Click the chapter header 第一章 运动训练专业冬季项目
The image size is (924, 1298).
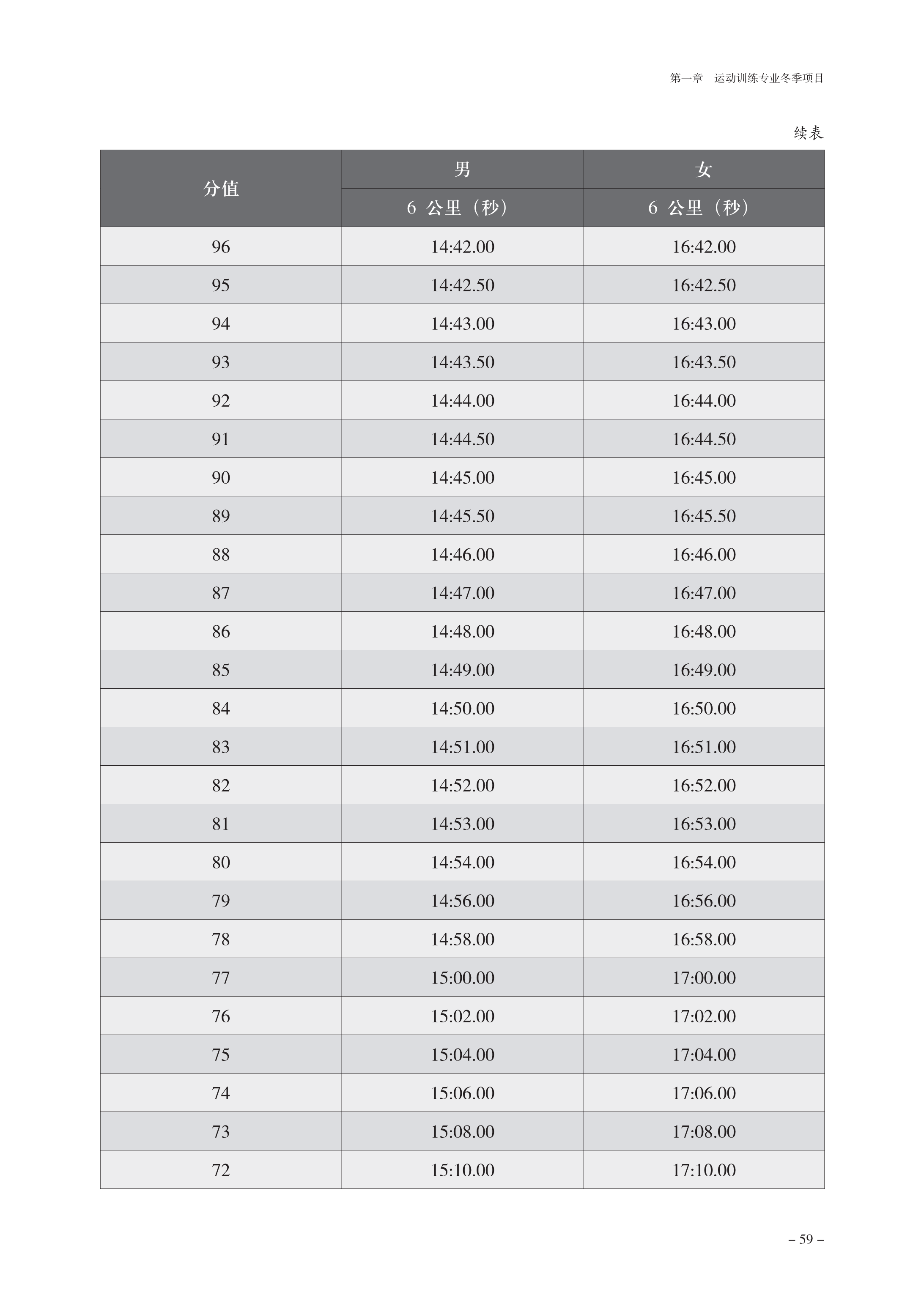(746, 79)
